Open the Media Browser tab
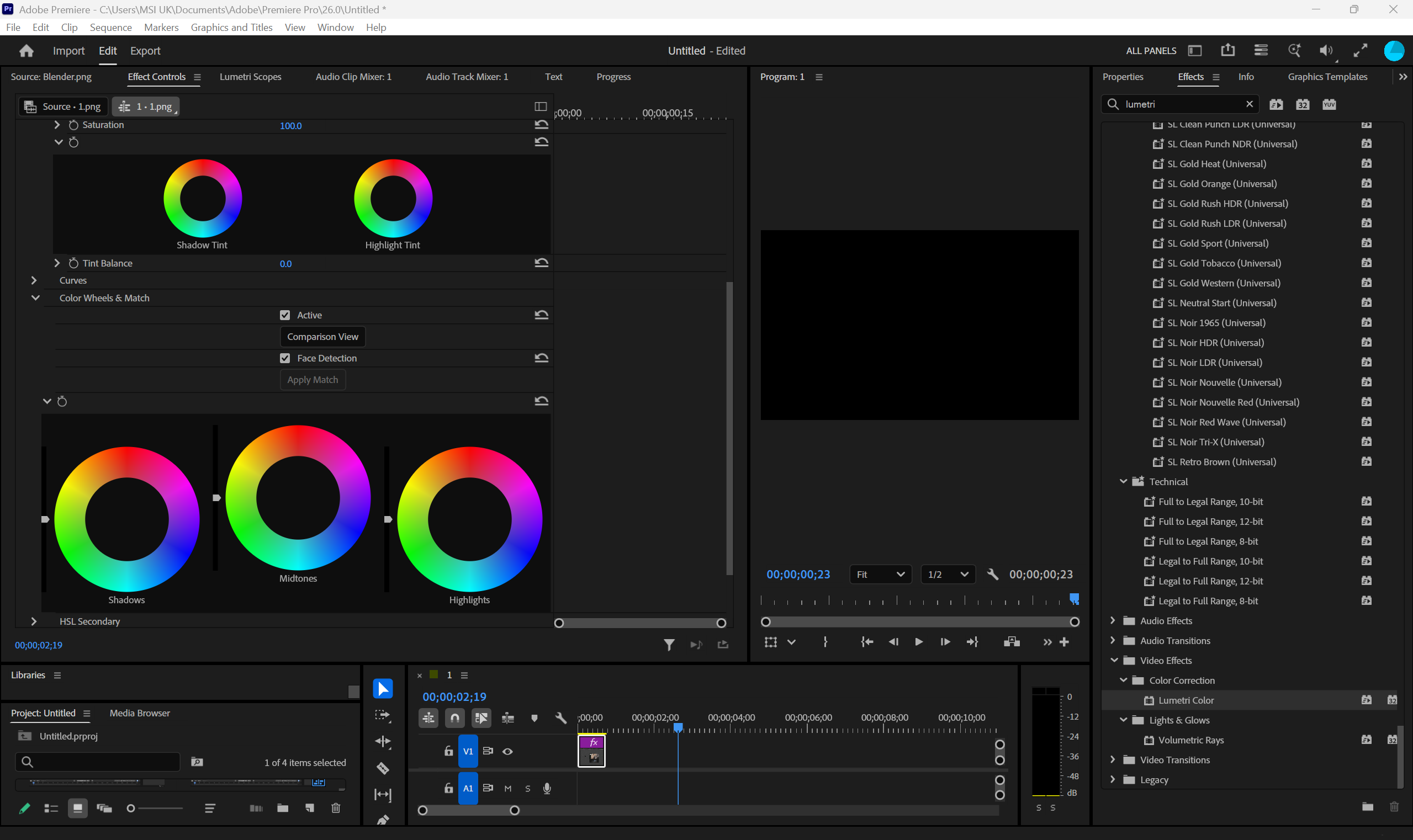 click(x=140, y=713)
